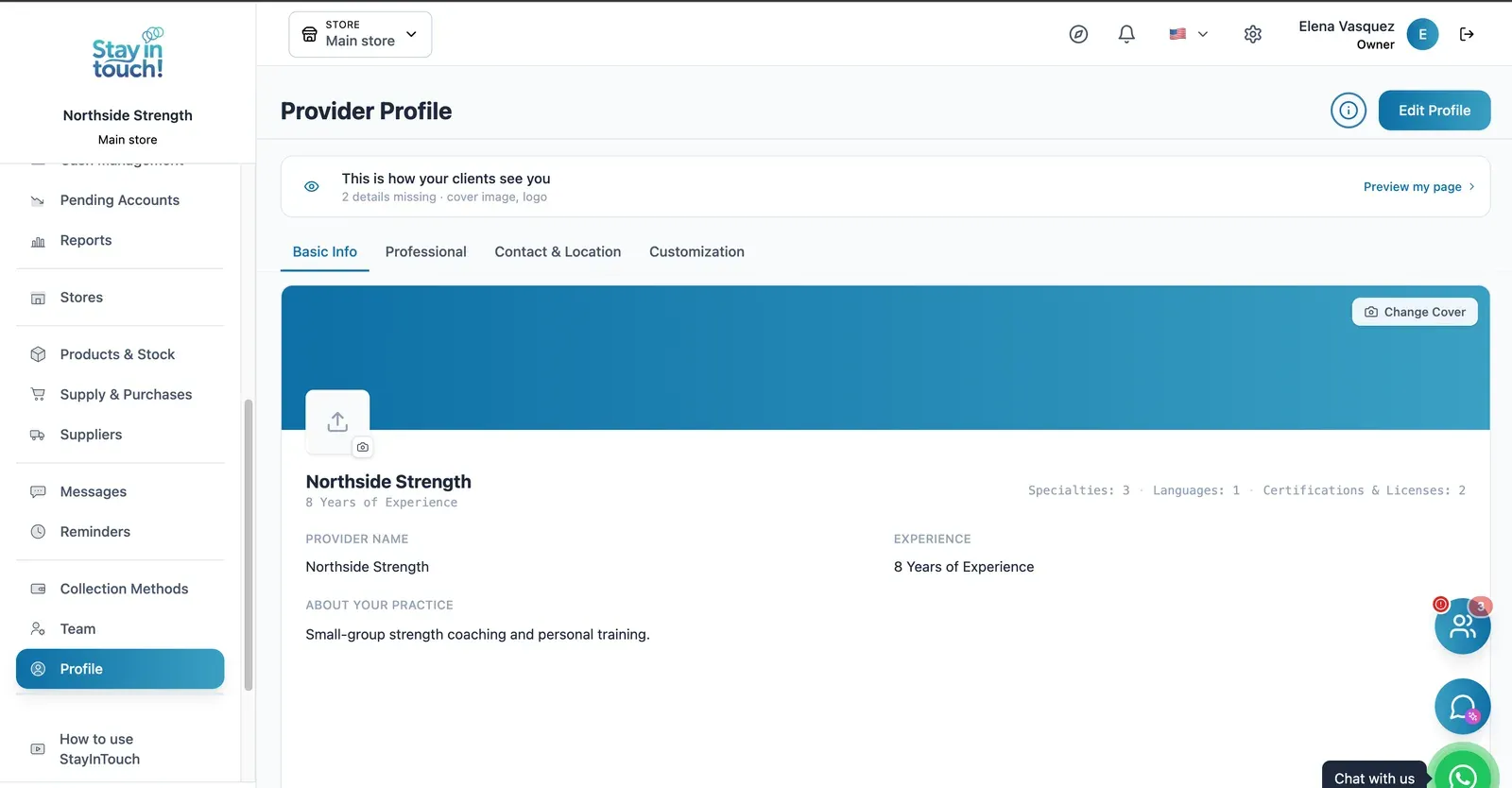Open Collection Methods
Image resolution: width=1512 pixels, height=788 pixels.
click(120, 589)
